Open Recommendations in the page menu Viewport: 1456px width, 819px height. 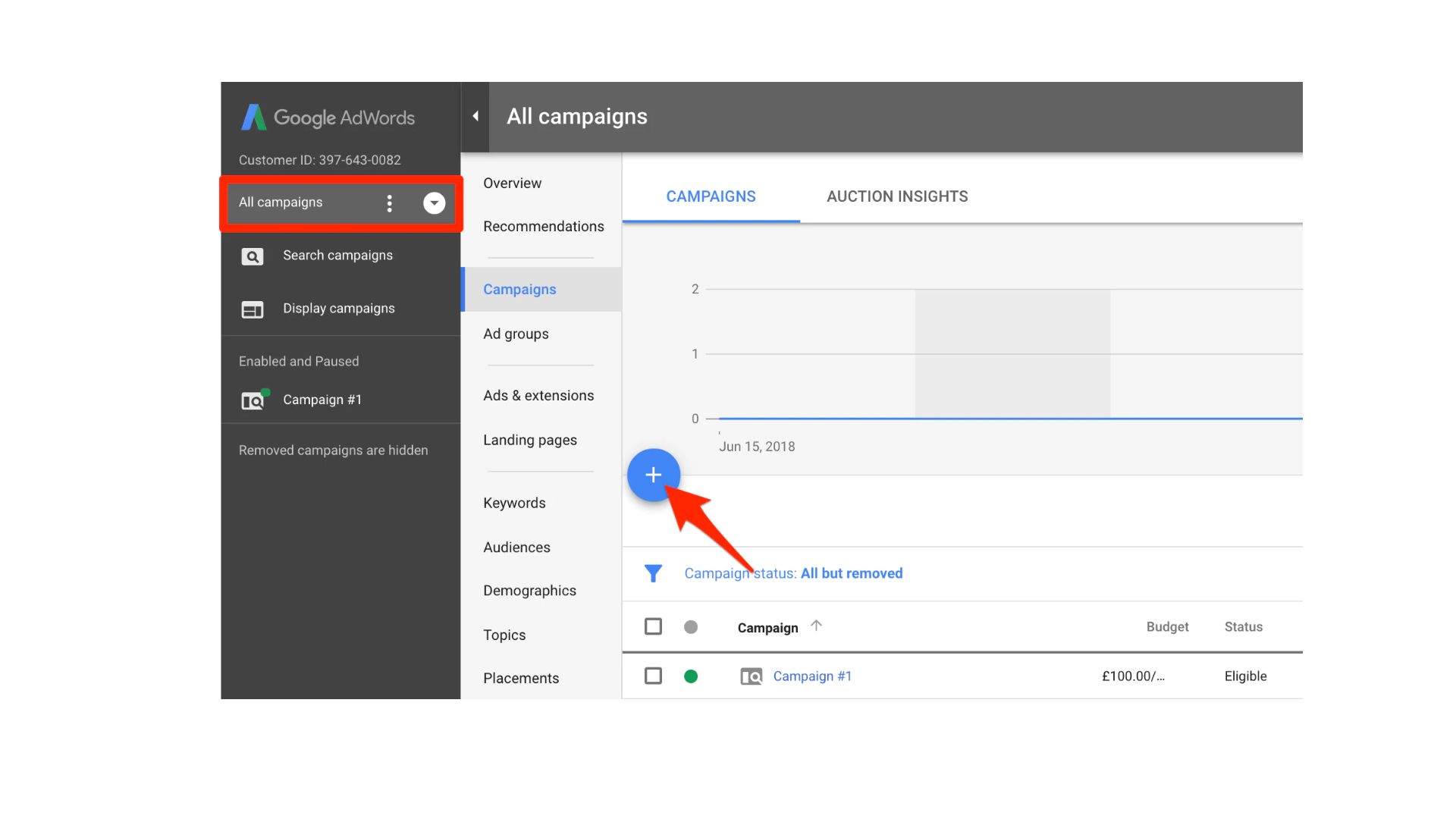pos(544,227)
